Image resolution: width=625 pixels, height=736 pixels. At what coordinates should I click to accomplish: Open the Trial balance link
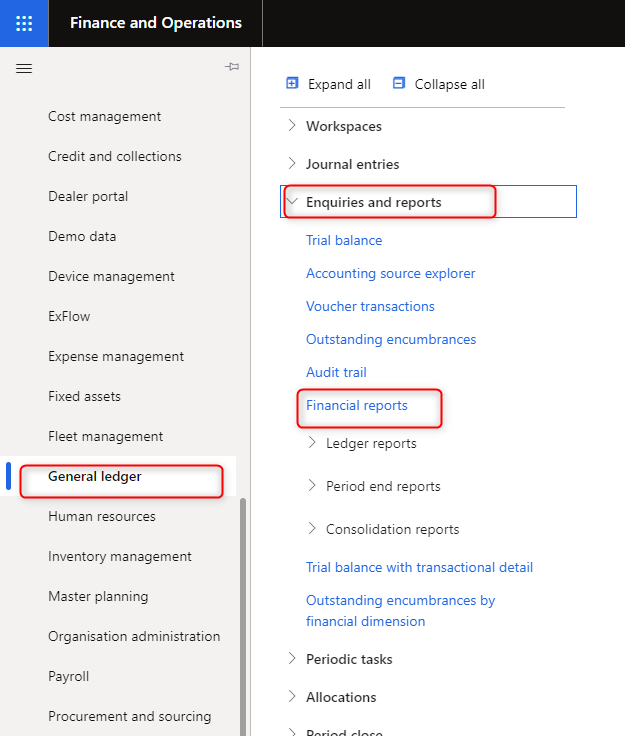344,240
